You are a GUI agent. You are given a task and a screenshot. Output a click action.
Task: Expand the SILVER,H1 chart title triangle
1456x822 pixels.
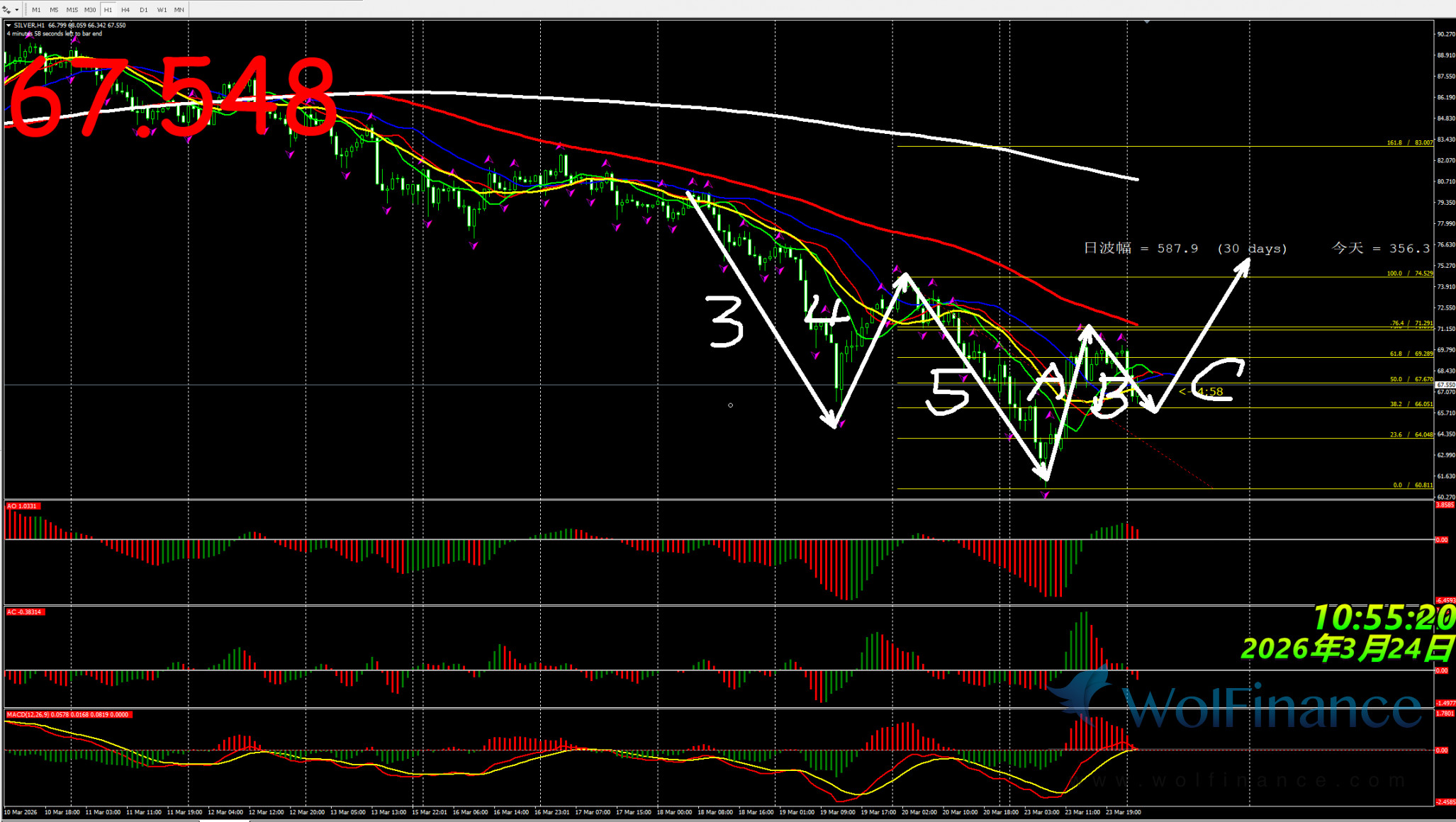pos(9,26)
